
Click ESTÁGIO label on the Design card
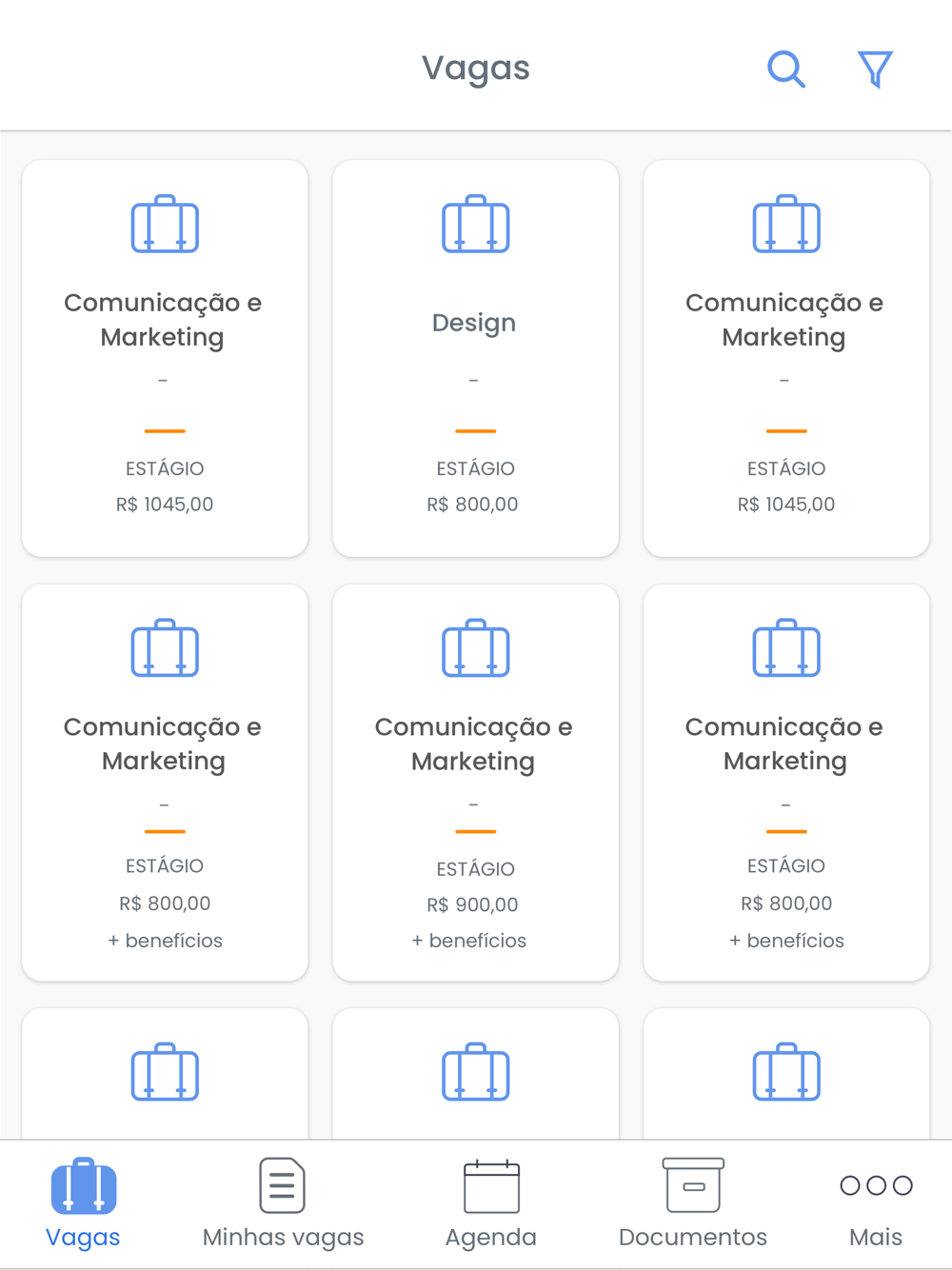coord(475,468)
